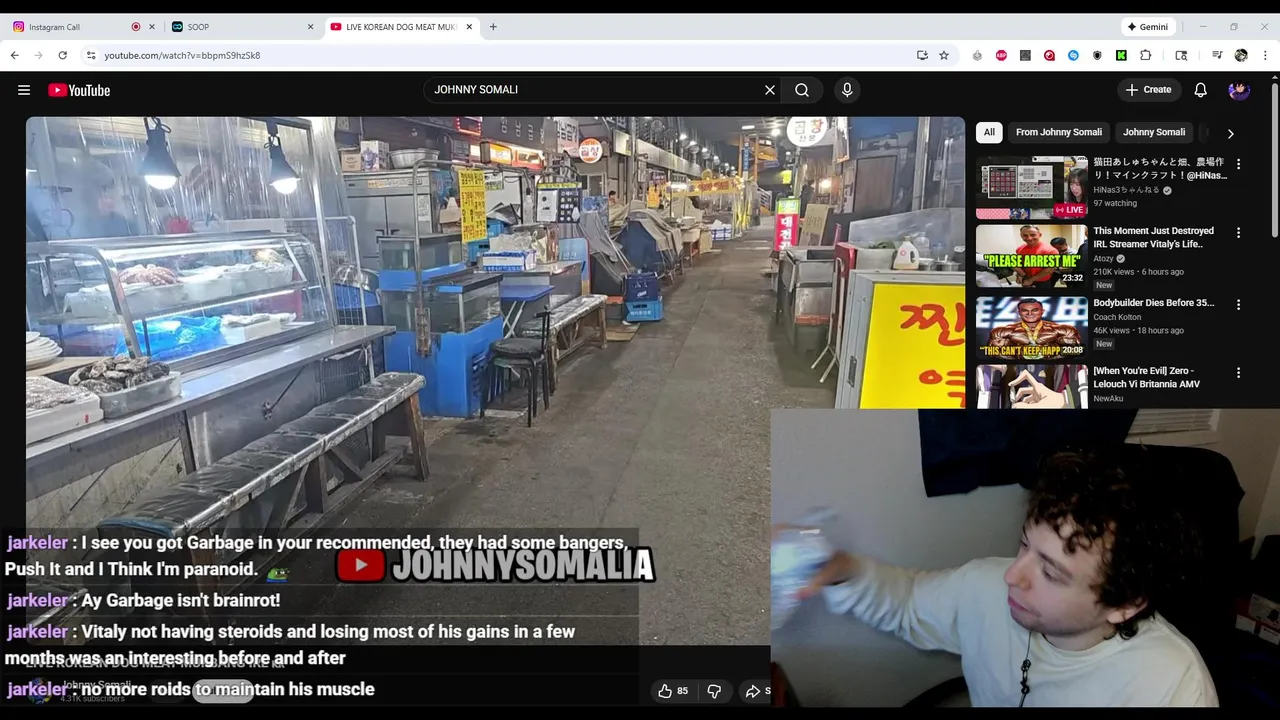Visit the Coach Kolton channel link
Image resolution: width=1280 pixels, height=720 pixels.
pos(1117,317)
